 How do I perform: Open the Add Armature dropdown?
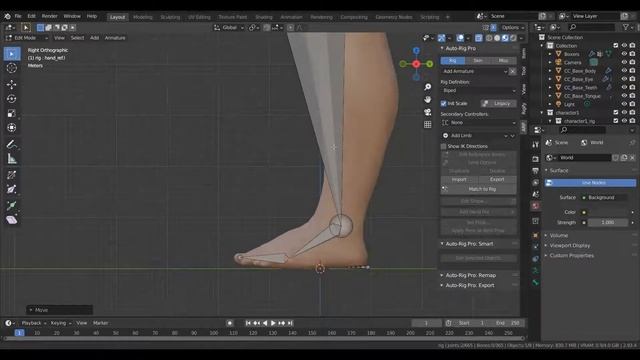[475, 71]
